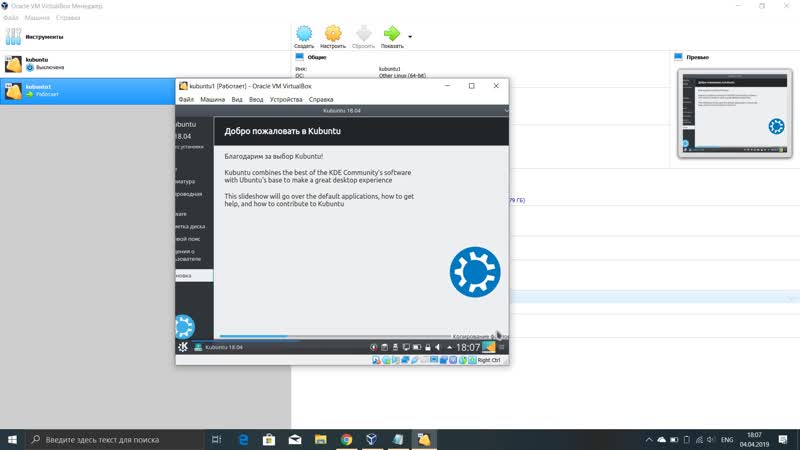Open the clipboard icon in guest tray
Viewport: 800px width, 450px height.
point(385,347)
